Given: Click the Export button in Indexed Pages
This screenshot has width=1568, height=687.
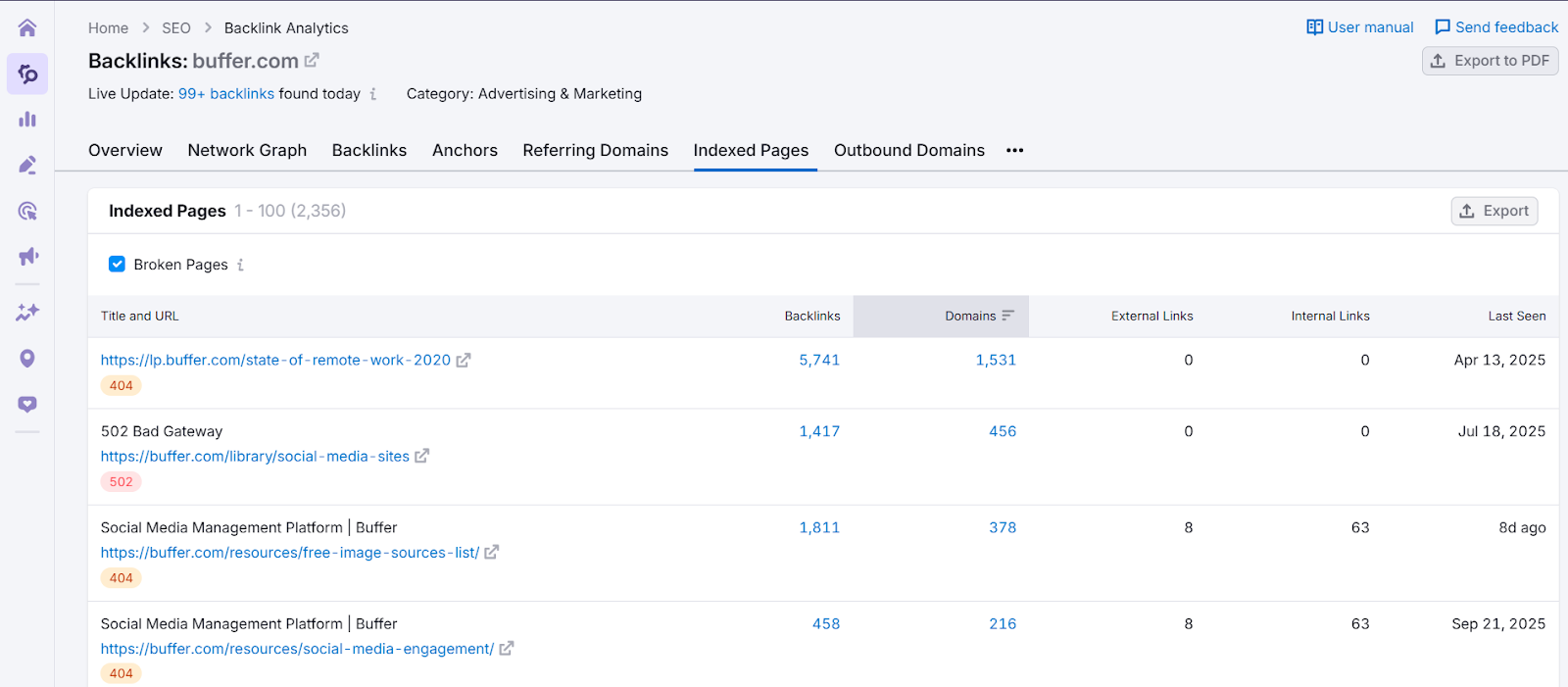Looking at the screenshot, I should point(1494,211).
